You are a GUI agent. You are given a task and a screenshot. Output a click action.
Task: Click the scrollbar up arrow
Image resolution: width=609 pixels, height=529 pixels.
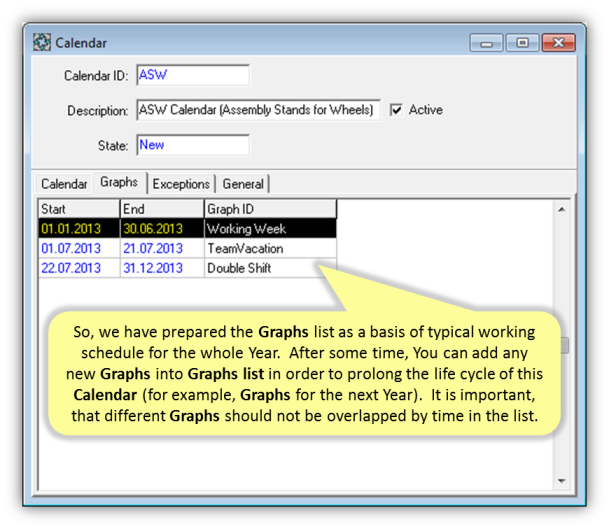coord(562,210)
